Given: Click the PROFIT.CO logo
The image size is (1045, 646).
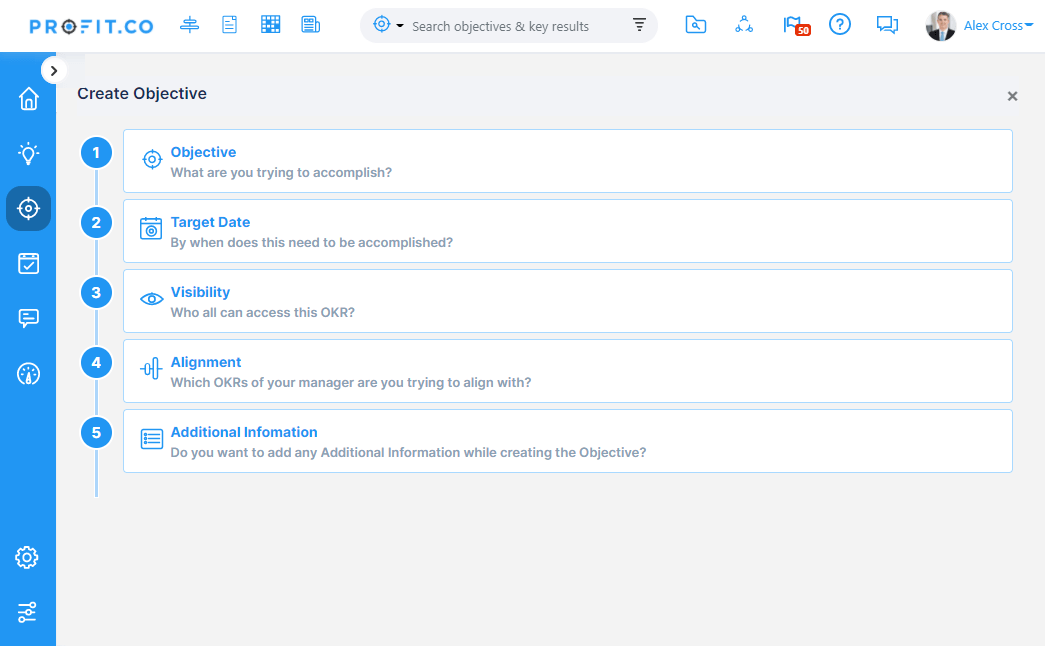Looking at the screenshot, I should pos(91,25).
